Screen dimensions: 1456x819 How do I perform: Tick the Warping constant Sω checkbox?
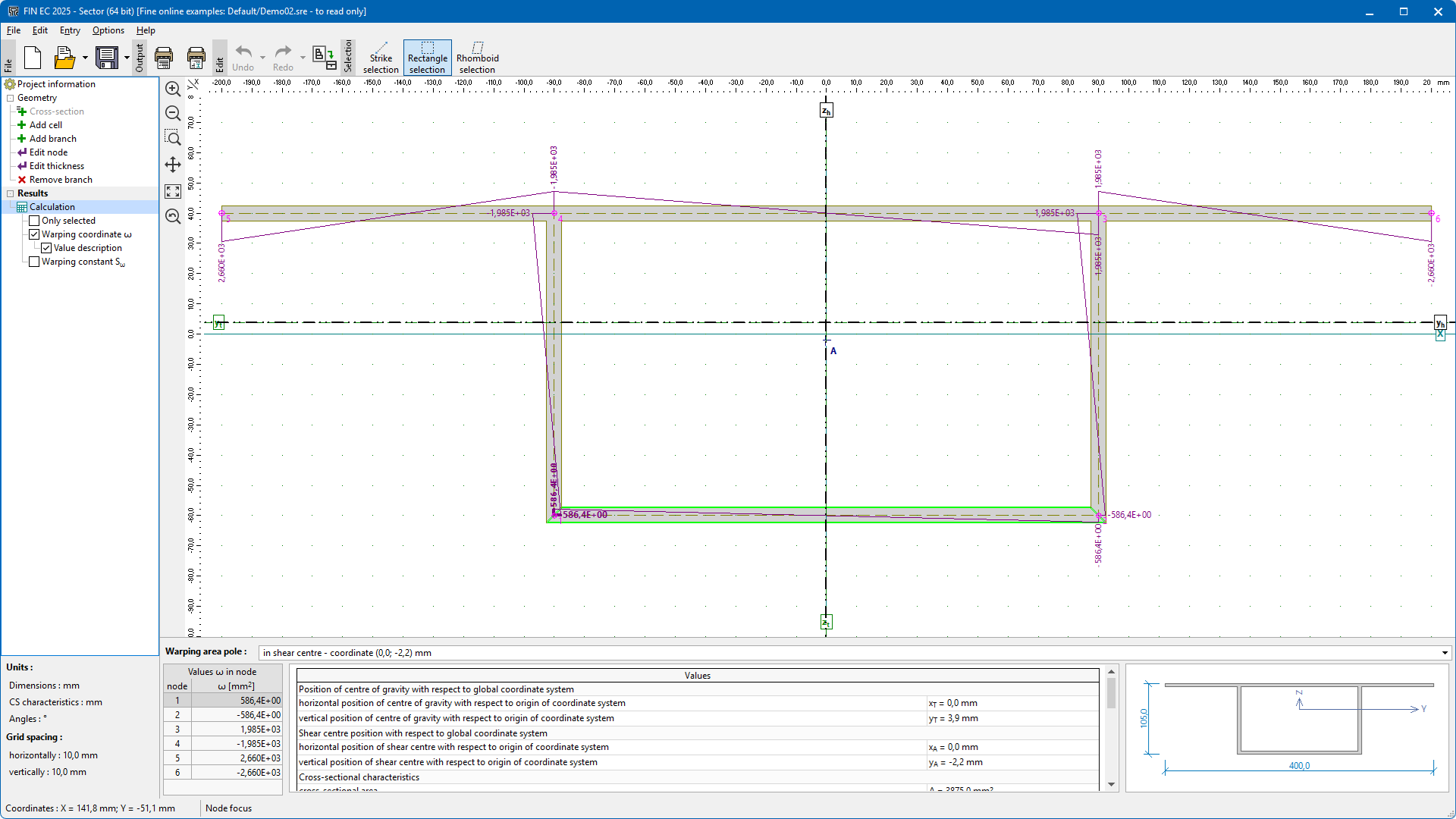pyautogui.click(x=34, y=262)
